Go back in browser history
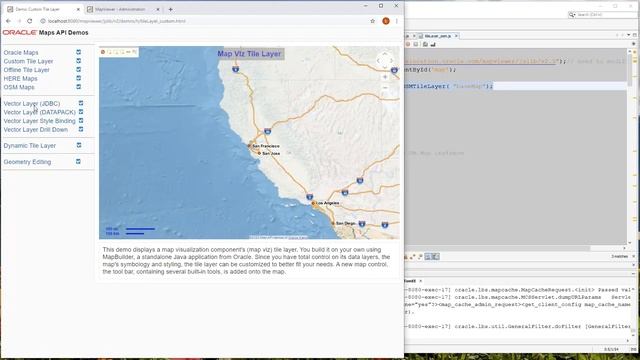The width and height of the screenshot is (640, 360). 8,21
